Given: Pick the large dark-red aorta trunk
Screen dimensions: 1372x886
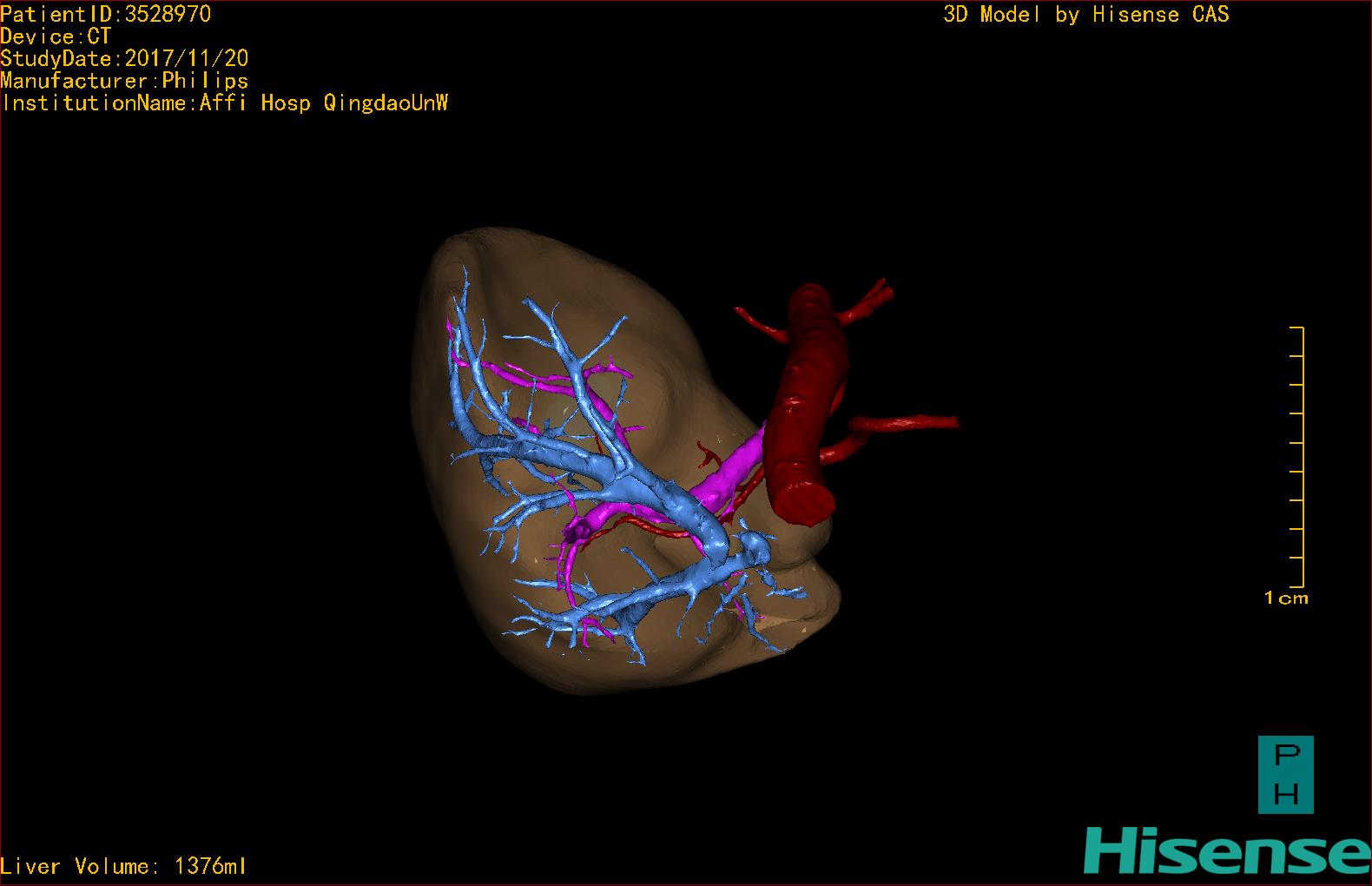Looking at the screenshot, I should [x=805, y=404].
